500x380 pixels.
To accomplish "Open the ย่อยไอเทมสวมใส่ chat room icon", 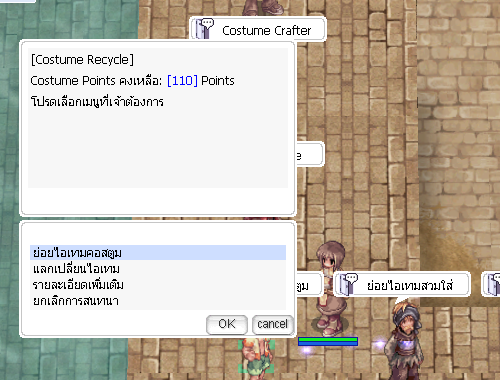I will [x=348, y=284].
